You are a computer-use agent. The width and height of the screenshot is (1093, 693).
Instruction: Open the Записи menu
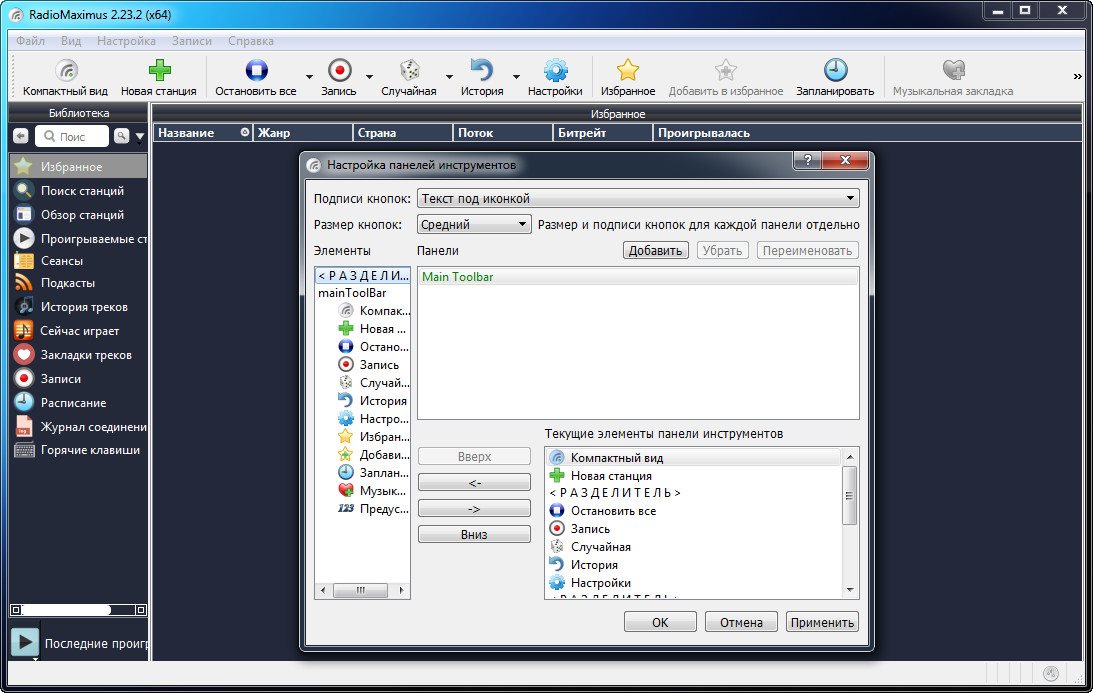(192, 41)
